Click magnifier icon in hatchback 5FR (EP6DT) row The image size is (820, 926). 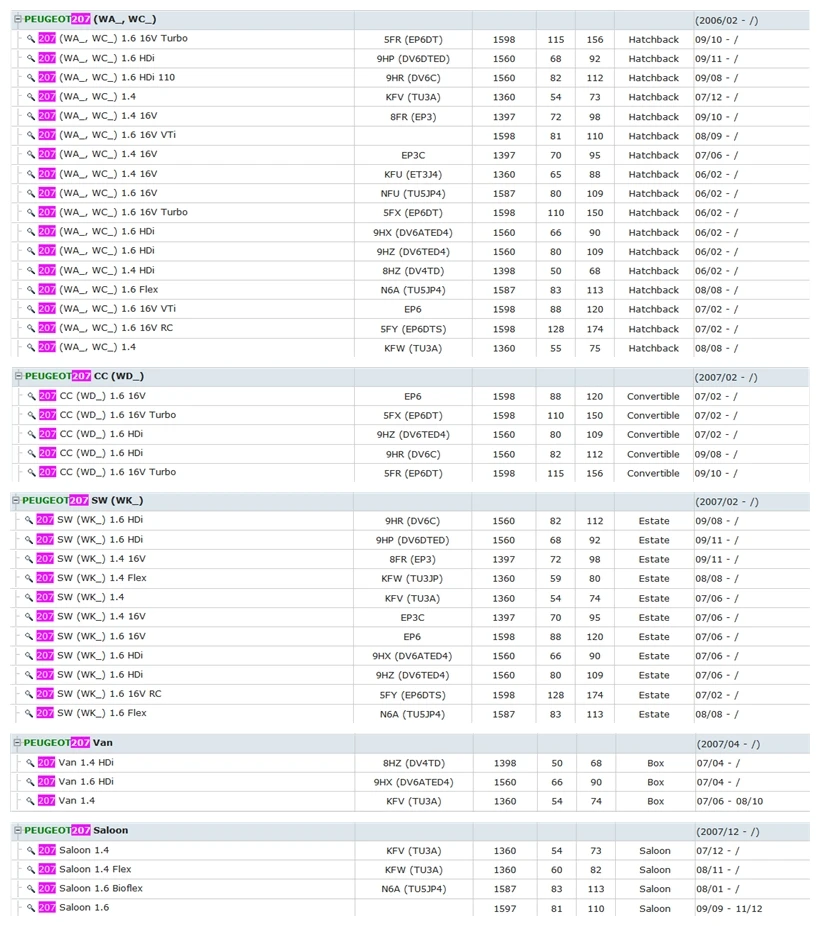(31, 39)
